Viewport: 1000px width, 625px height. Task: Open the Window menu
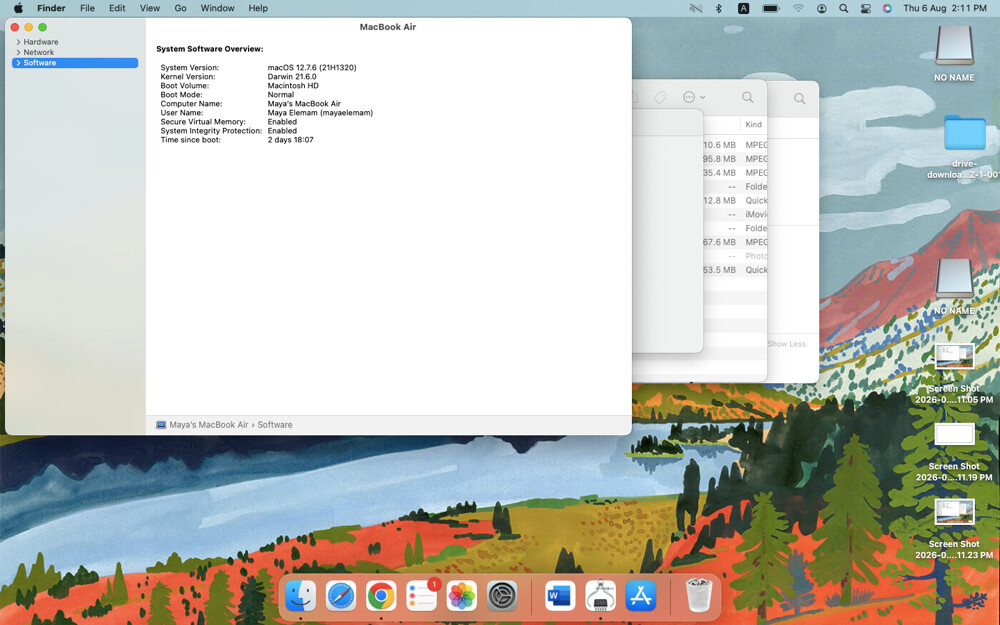pyautogui.click(x=217, y=8)
